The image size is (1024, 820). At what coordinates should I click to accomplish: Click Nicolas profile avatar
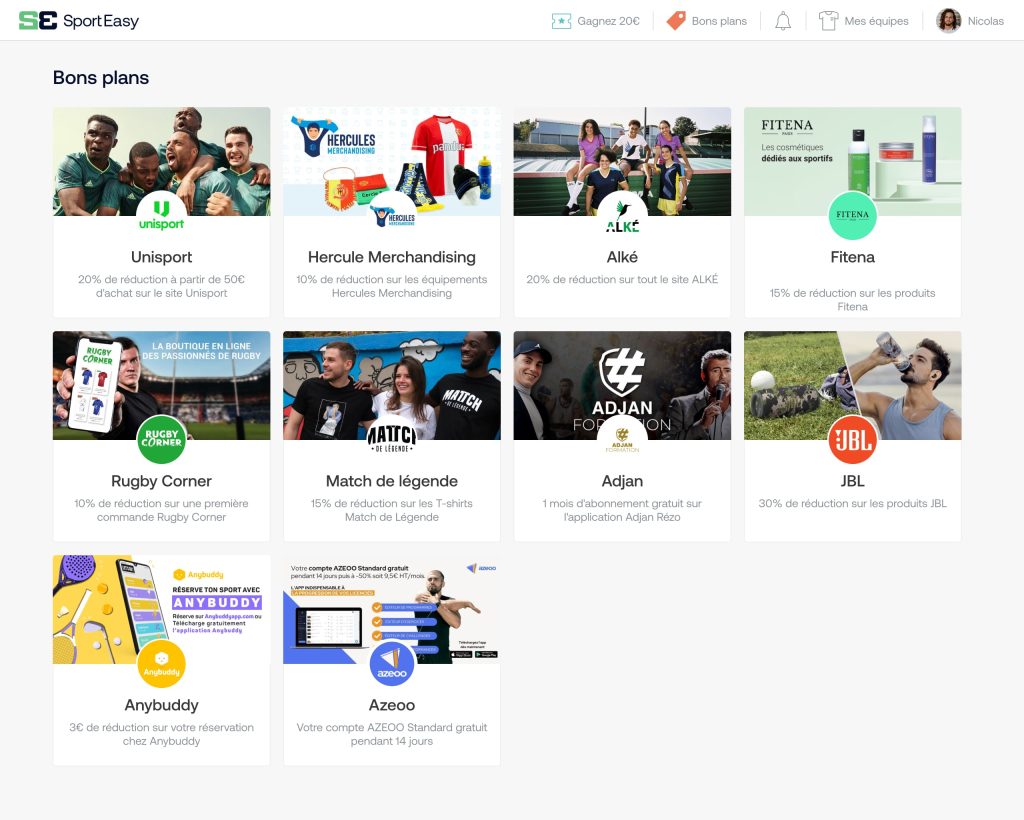pyautogui.click(x=948, y=21)
